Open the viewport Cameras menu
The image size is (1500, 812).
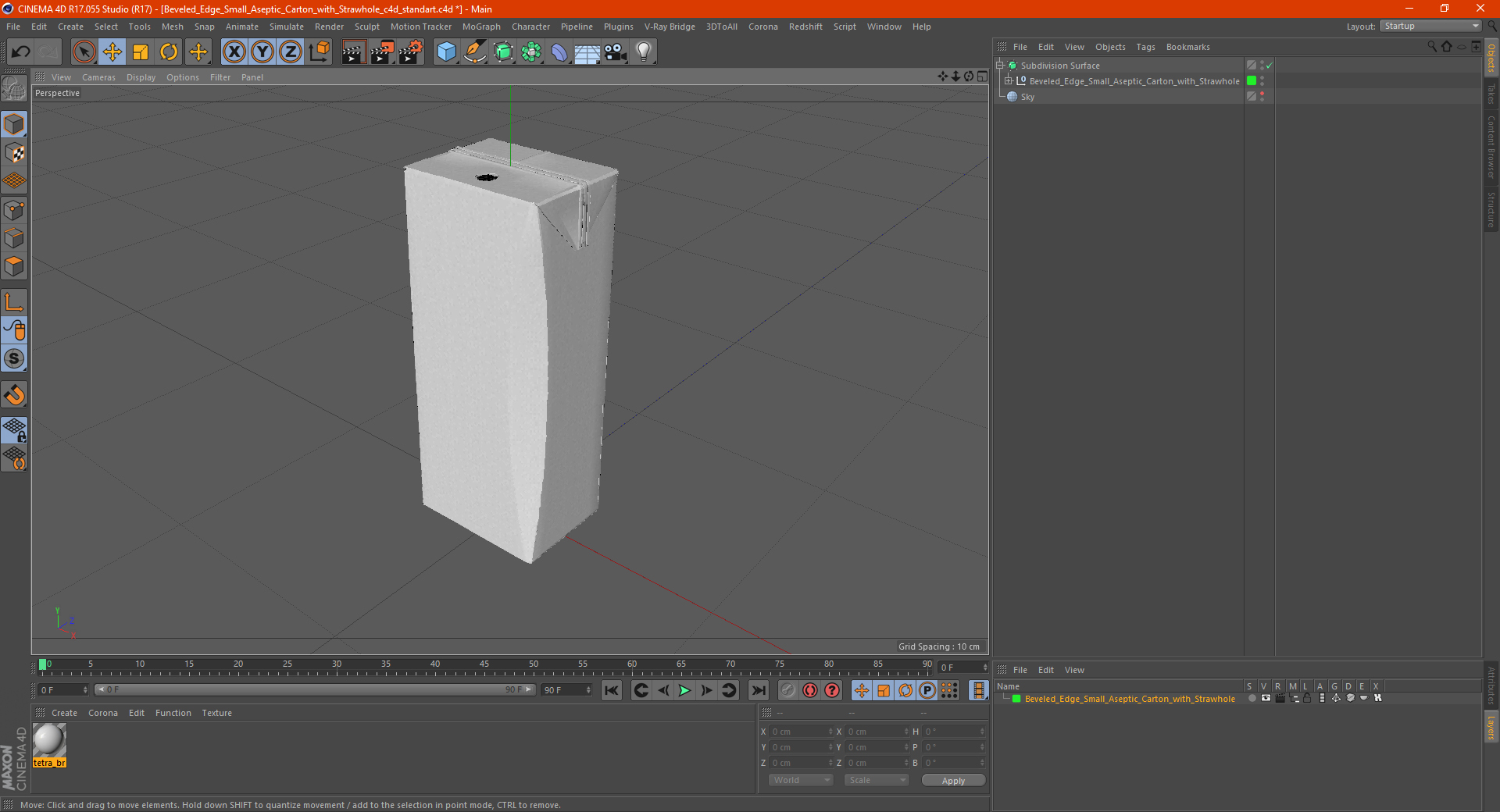tap(98, 77)
